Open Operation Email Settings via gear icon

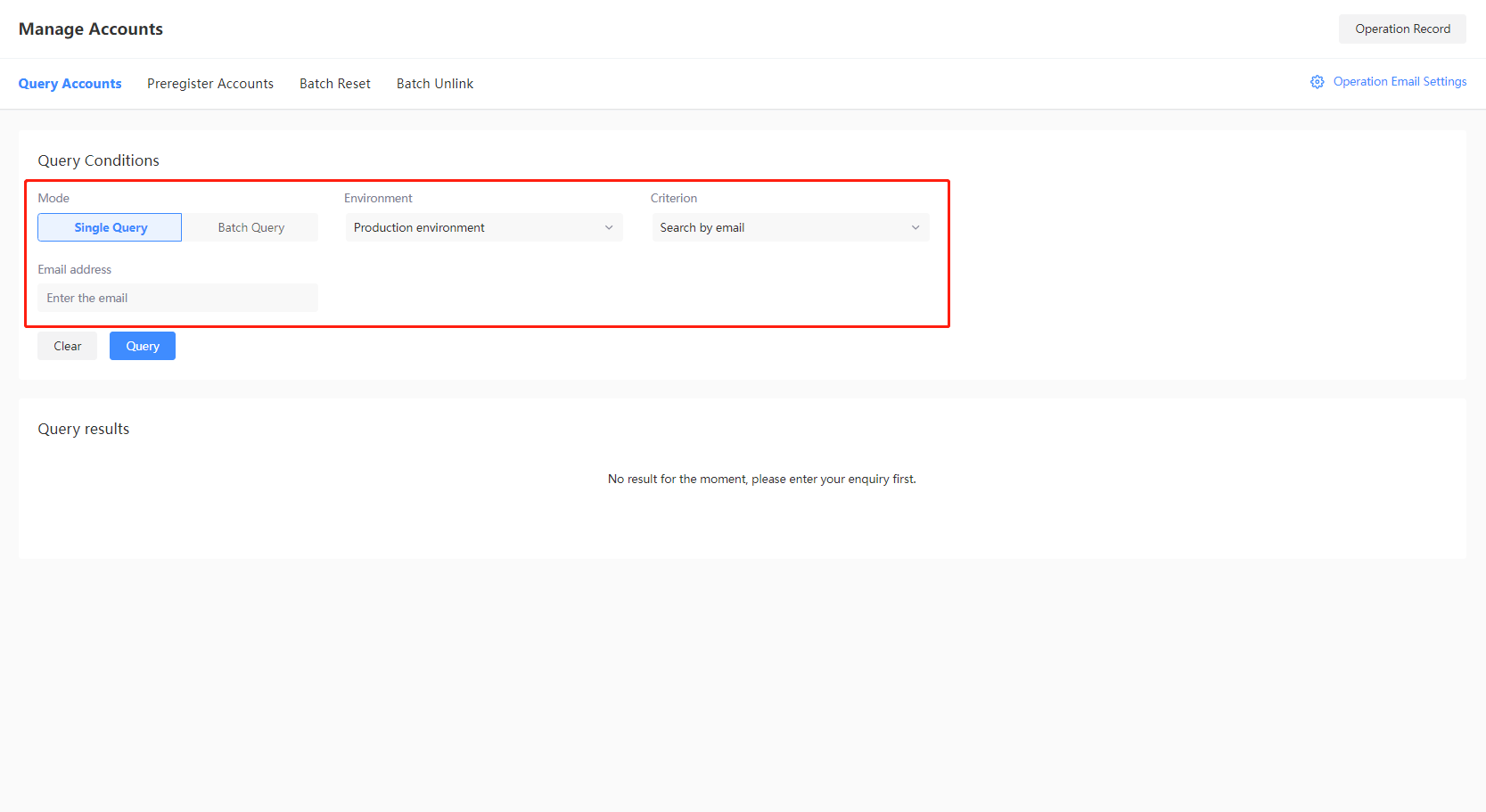(1318, 81)
